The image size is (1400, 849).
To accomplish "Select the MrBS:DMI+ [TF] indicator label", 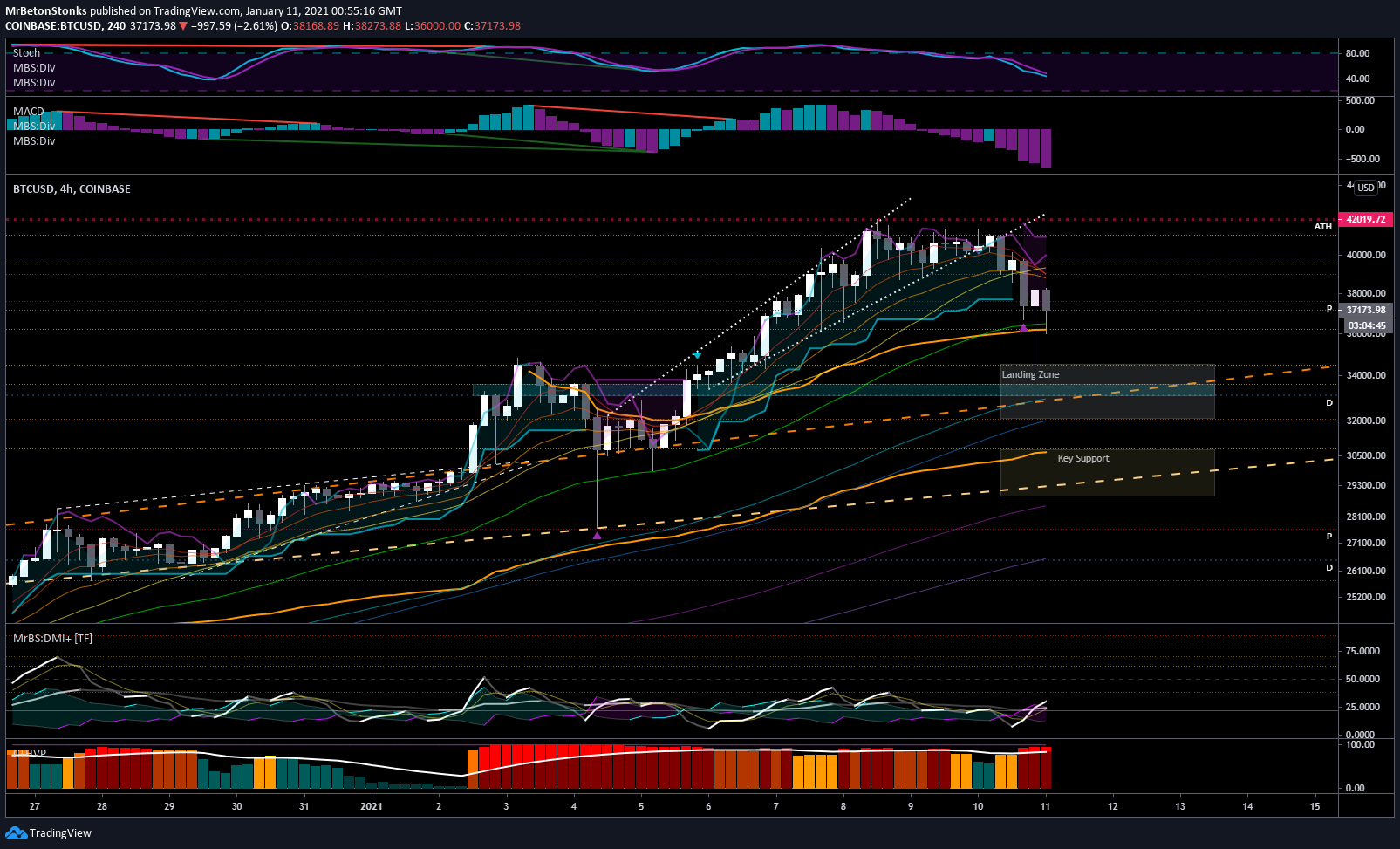I will (x=52, y=639).
